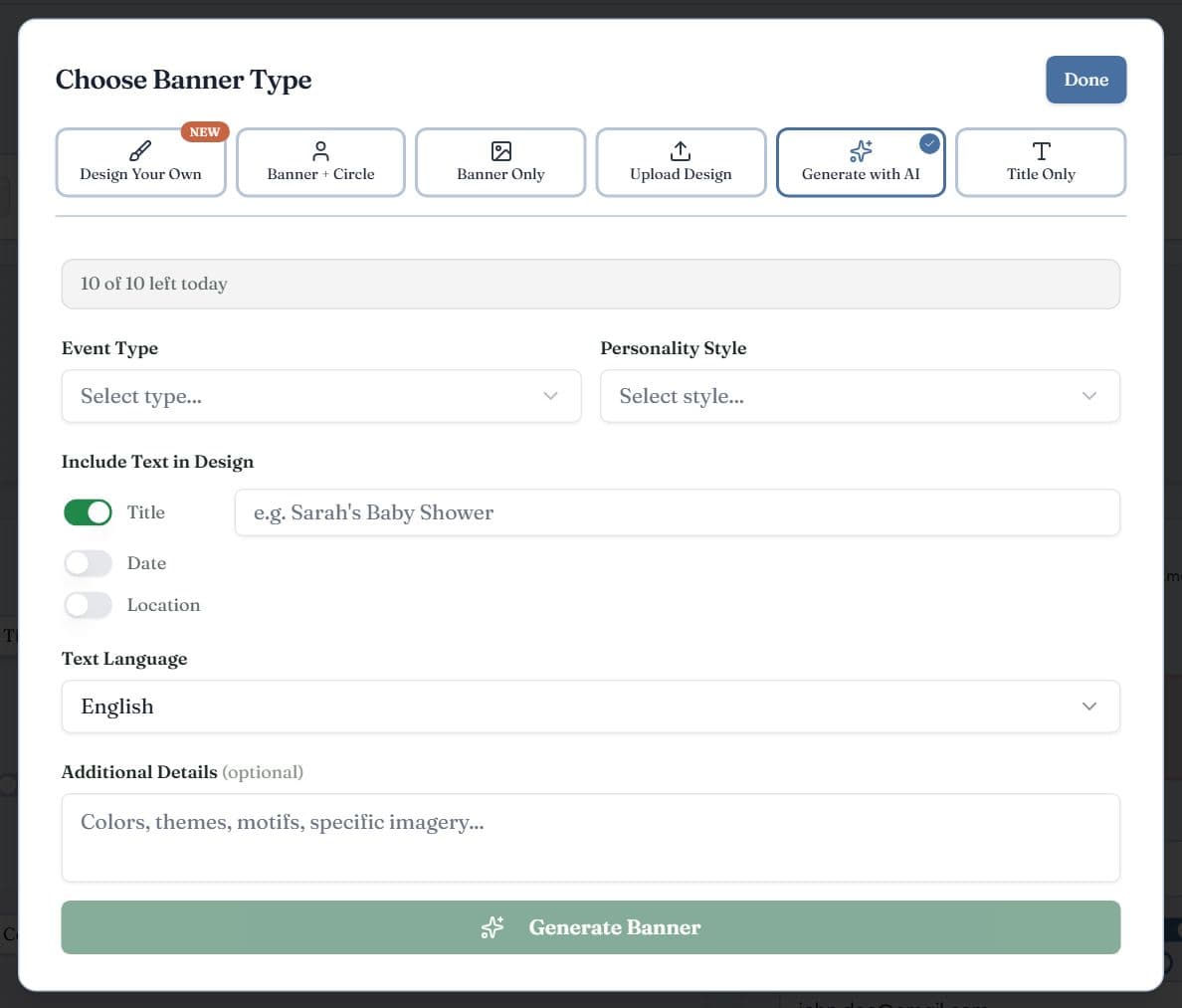Image resolution: width=1182 pixels, height=1008 pixels.
Task: Click the upload arrow icon on Upload Design
Action: tap(680, 151)
